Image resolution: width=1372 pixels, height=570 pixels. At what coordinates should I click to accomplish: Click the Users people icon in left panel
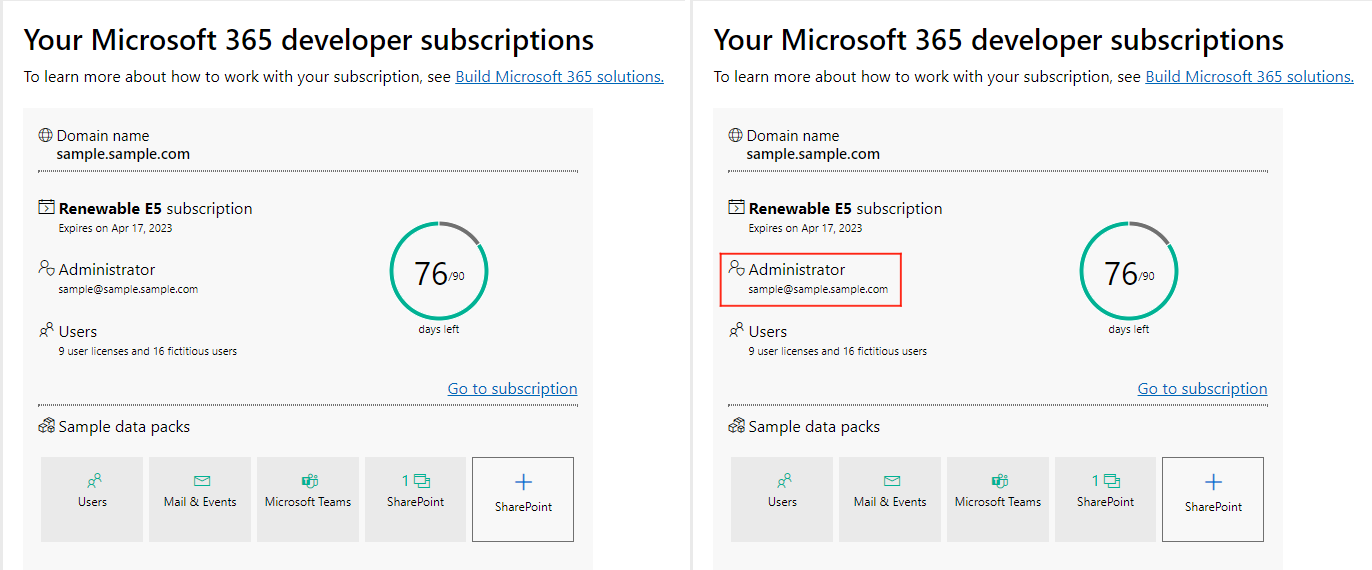46,330
